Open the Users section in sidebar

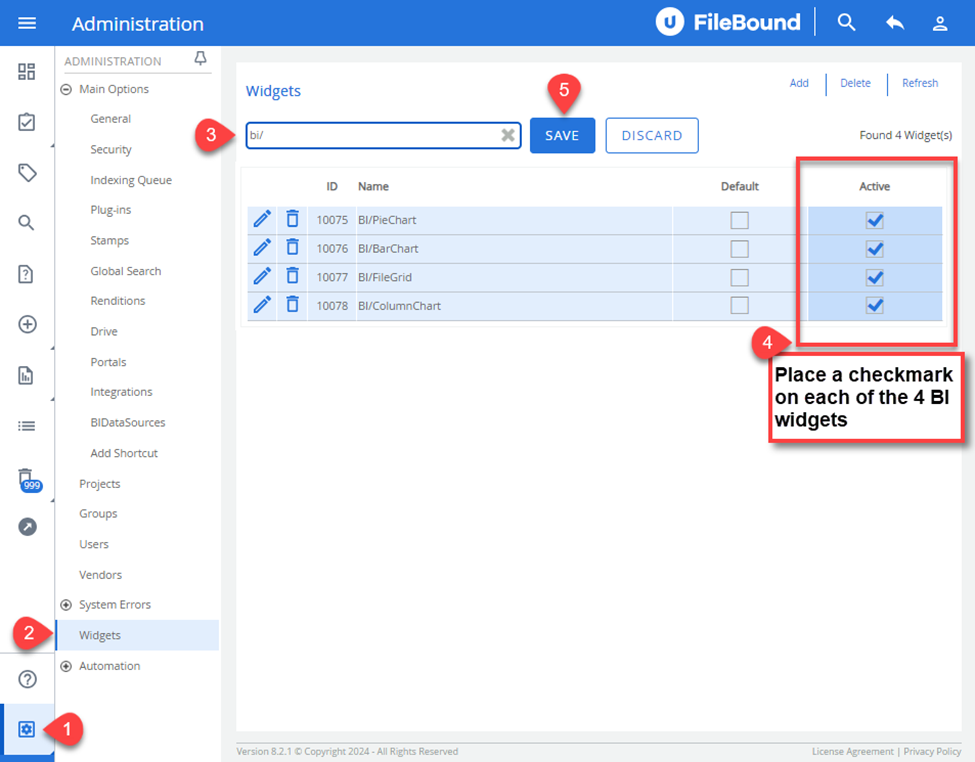point(93,544)
